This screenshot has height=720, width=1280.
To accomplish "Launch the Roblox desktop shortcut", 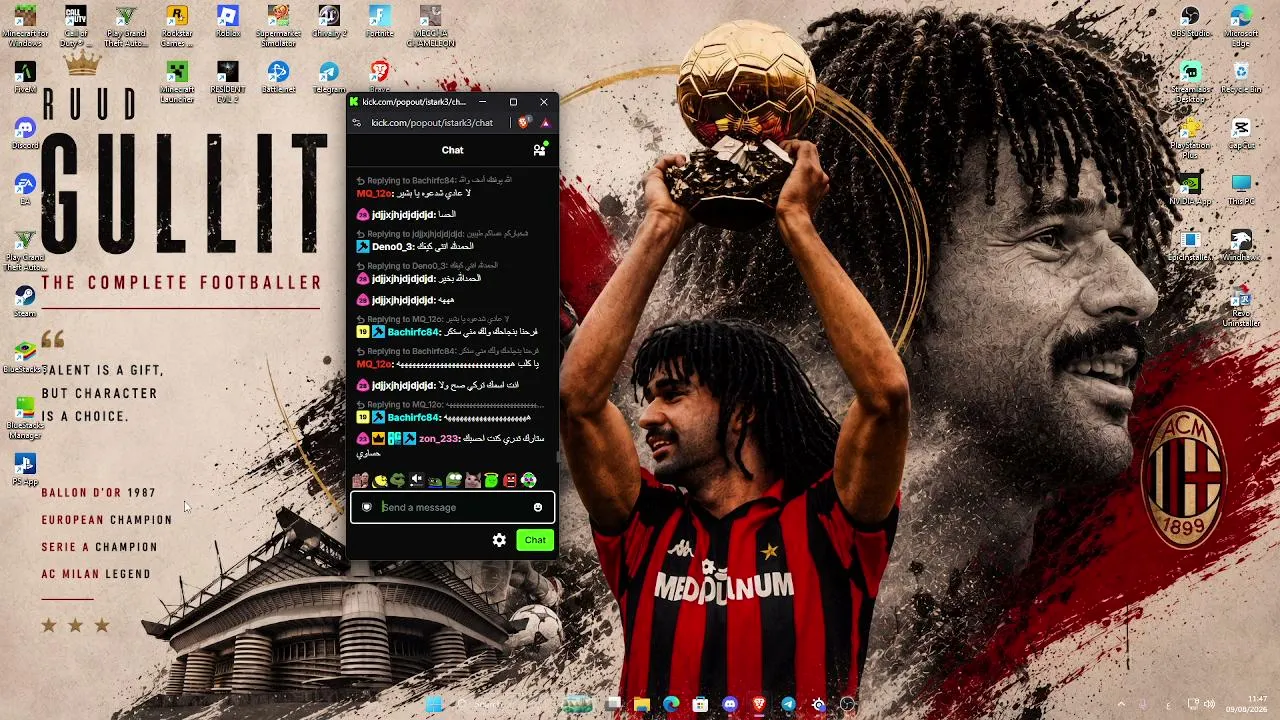I will 228,20.
